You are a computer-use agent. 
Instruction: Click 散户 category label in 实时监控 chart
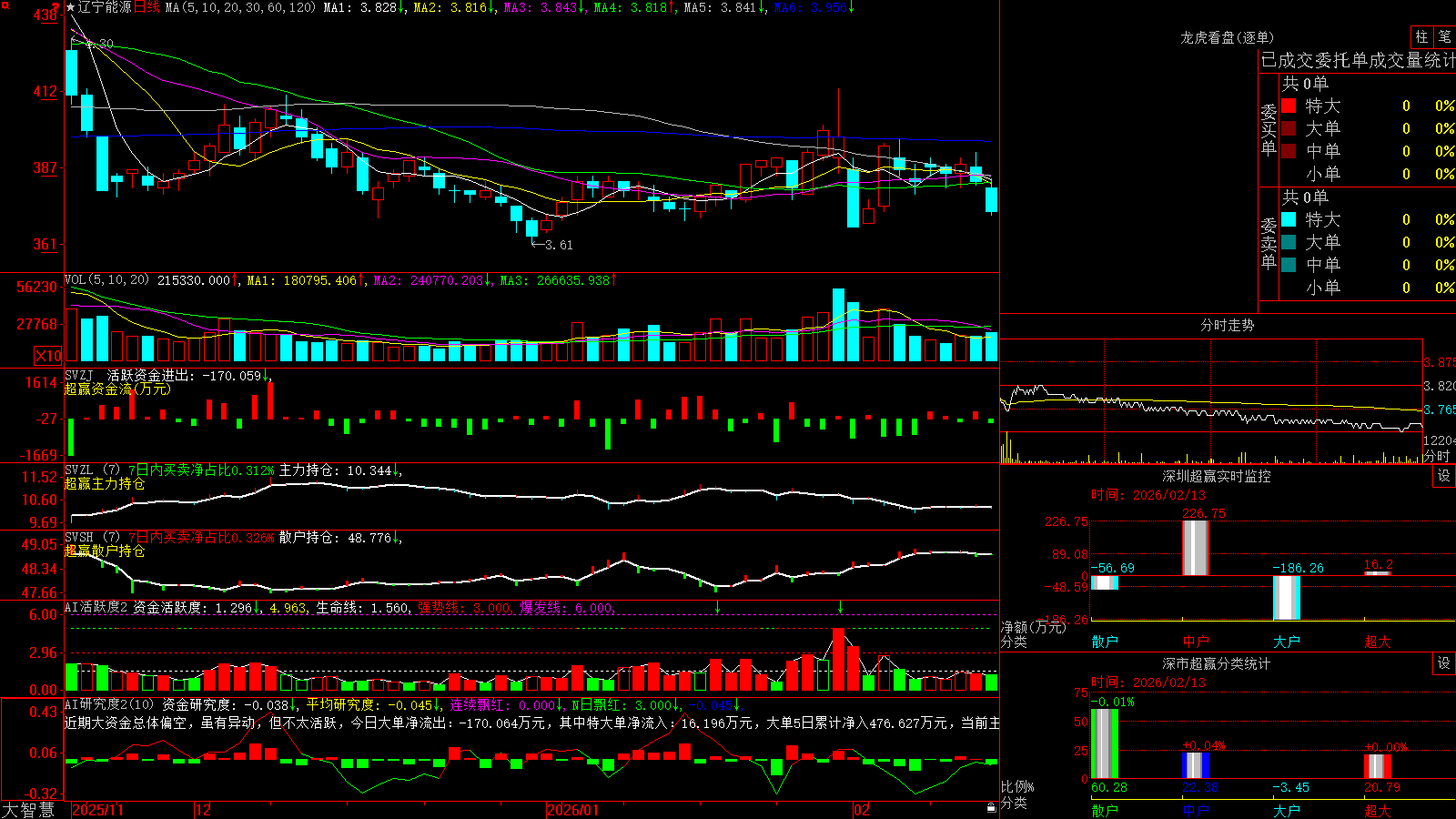pyautogui.click(x=1104, y=642)
